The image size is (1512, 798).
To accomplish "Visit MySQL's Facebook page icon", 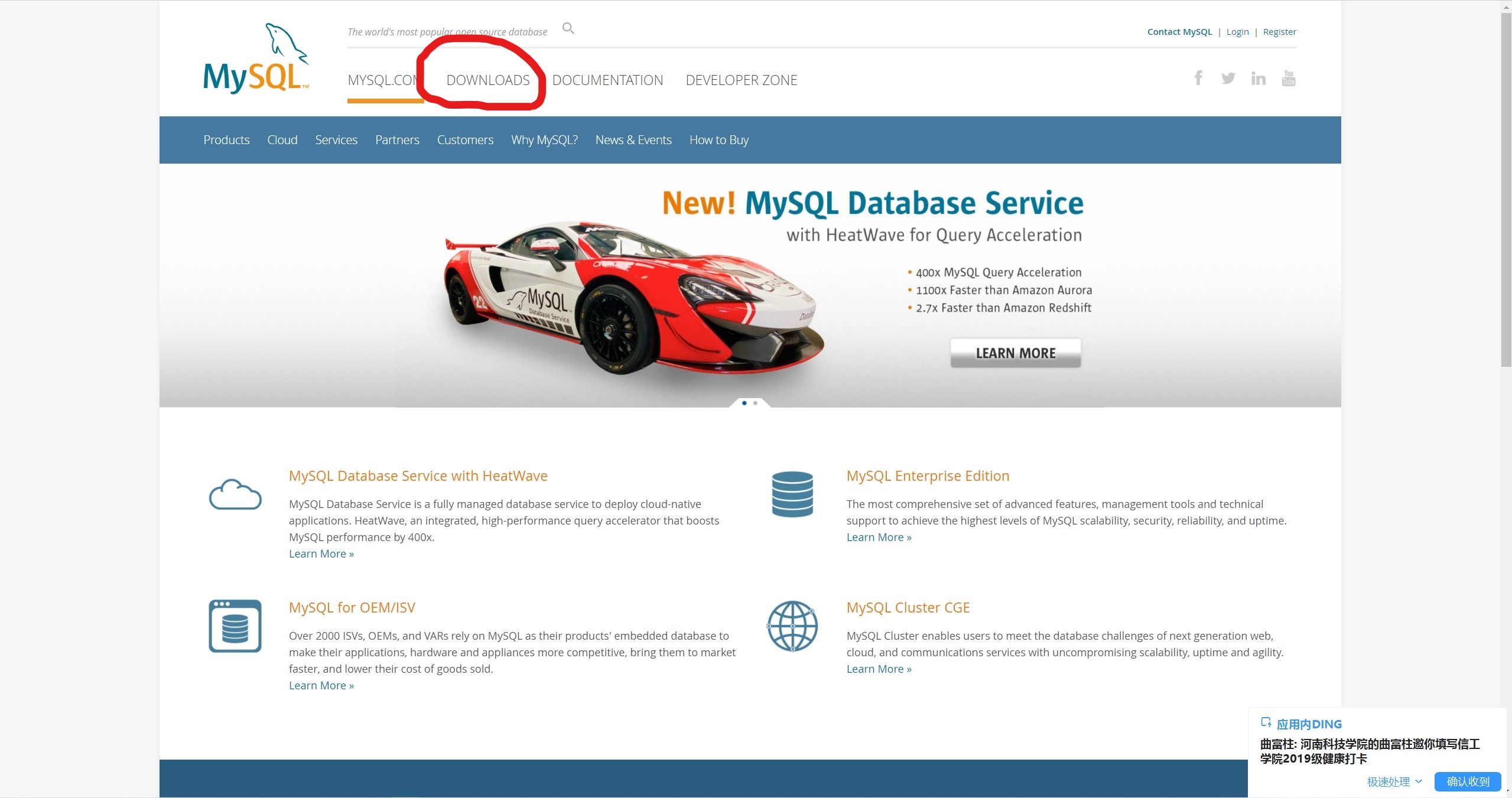I will tap(1198, 77).
